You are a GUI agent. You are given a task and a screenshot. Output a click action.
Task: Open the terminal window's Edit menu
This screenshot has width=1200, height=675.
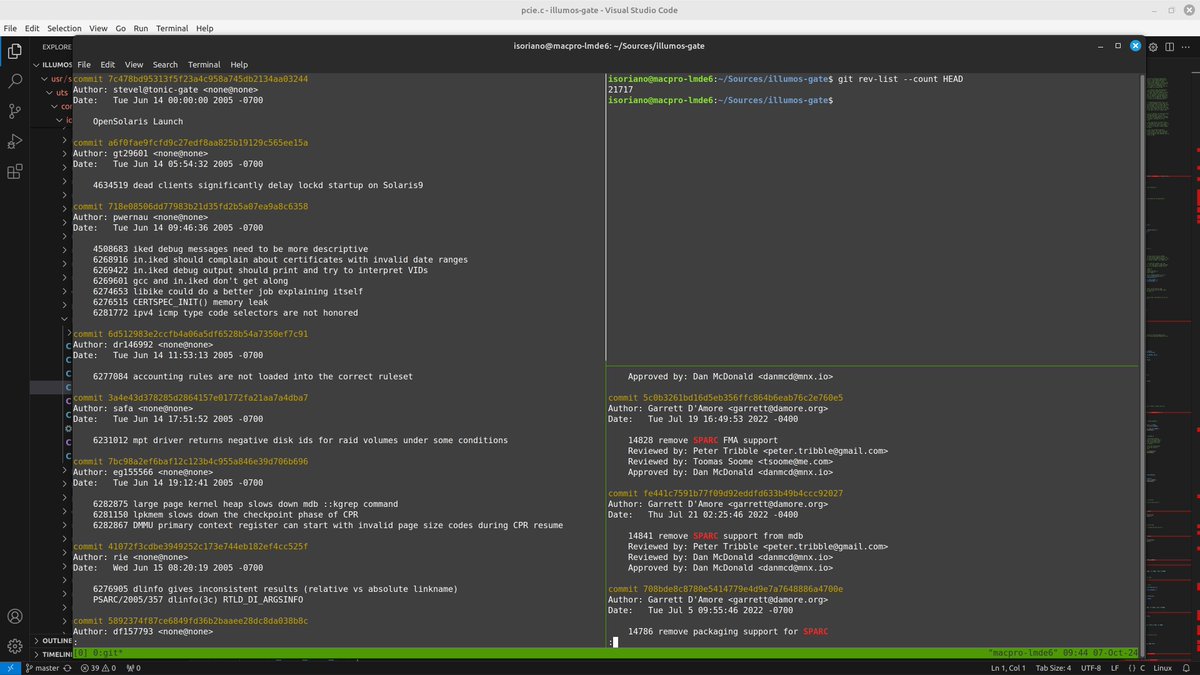point(108,64)
